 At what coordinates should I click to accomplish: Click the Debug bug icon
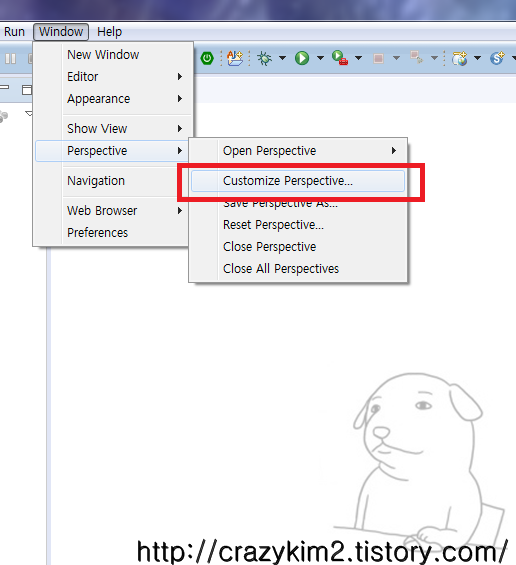click(264, 58)
